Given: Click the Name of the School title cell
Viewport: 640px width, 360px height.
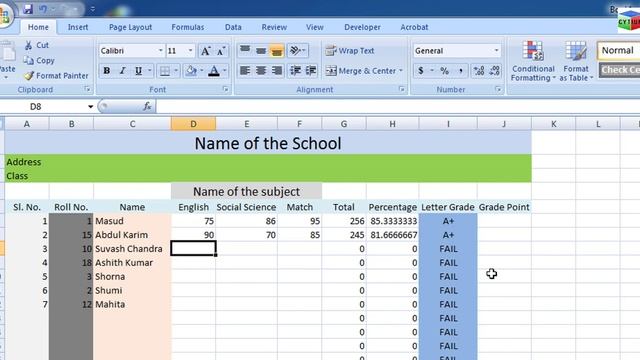Looking at the screenshot, I should click(x=268, y=143).
